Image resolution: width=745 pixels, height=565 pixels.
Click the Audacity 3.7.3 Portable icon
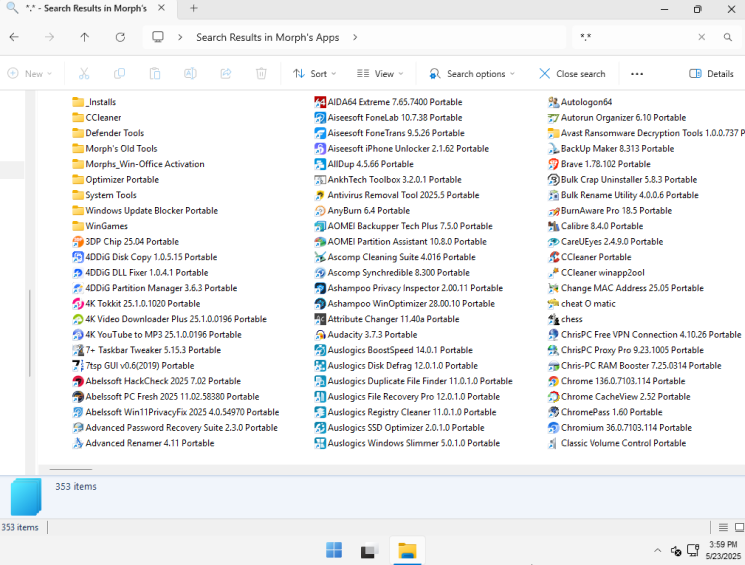coord(320,335)
